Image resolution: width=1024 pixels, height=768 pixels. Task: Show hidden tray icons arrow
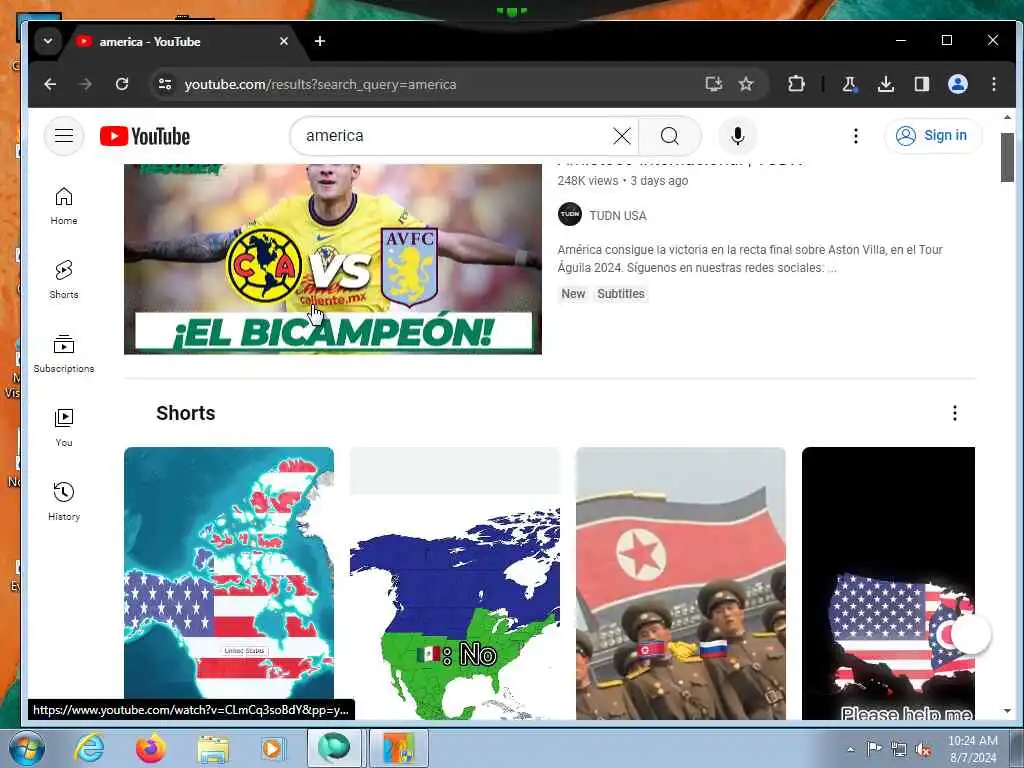coord(850,749)
